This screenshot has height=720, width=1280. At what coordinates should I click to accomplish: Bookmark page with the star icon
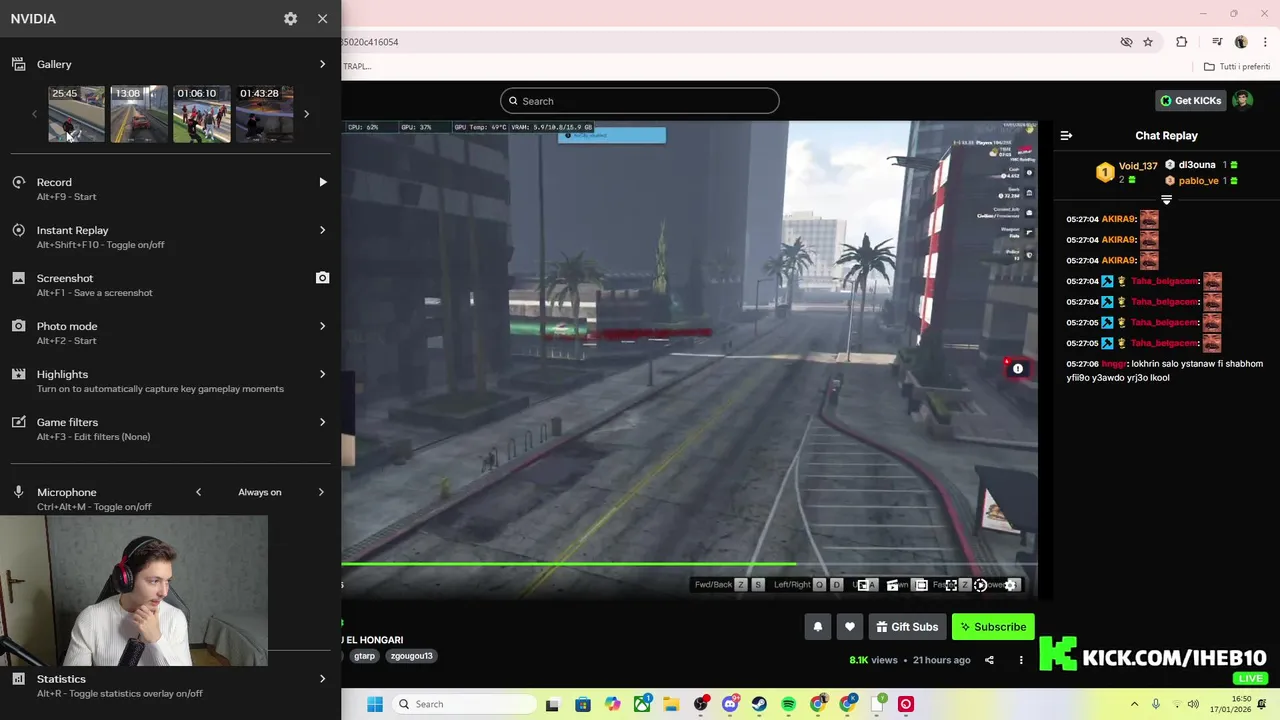(1148, 42)
